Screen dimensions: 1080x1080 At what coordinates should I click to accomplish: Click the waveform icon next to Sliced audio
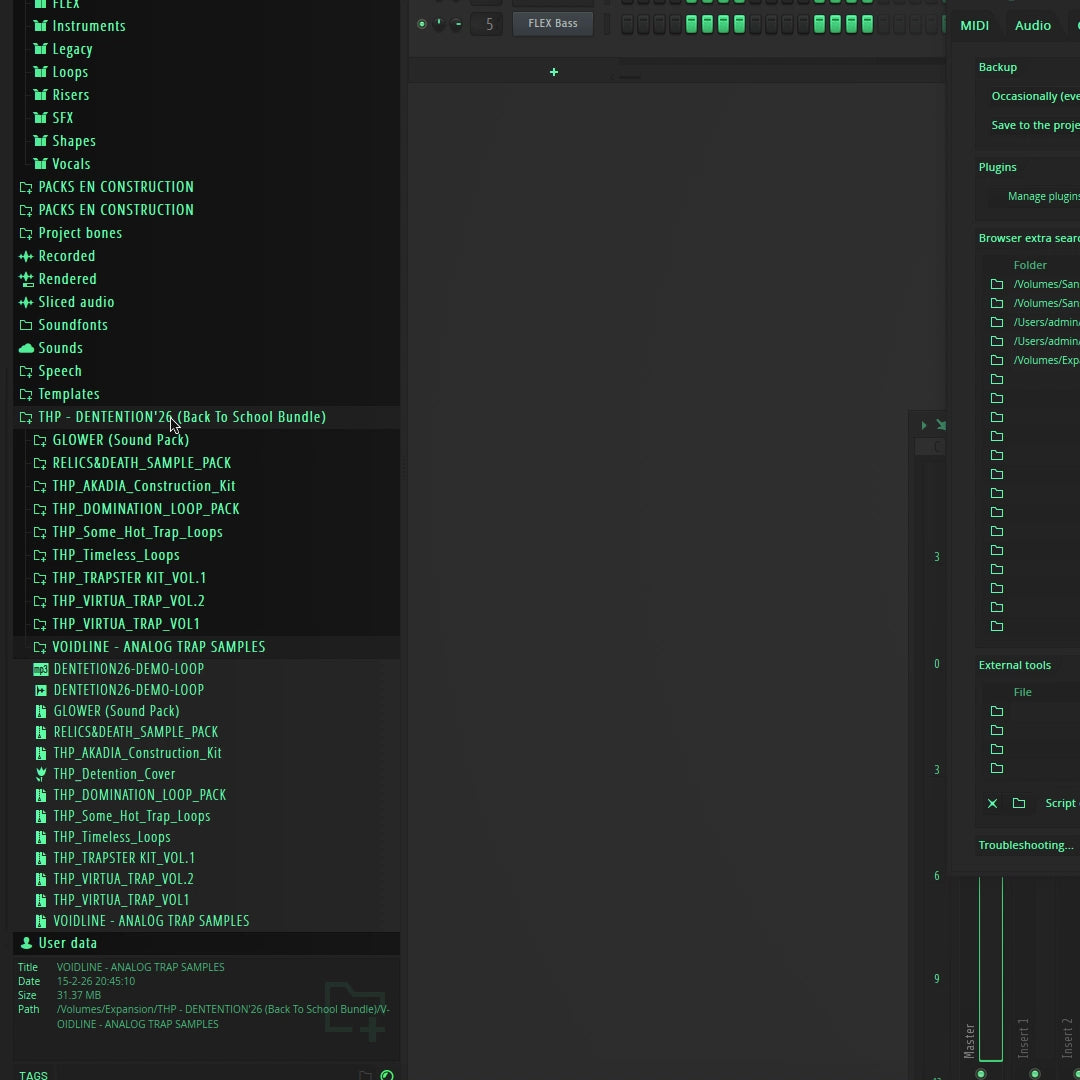click(26, 302)
